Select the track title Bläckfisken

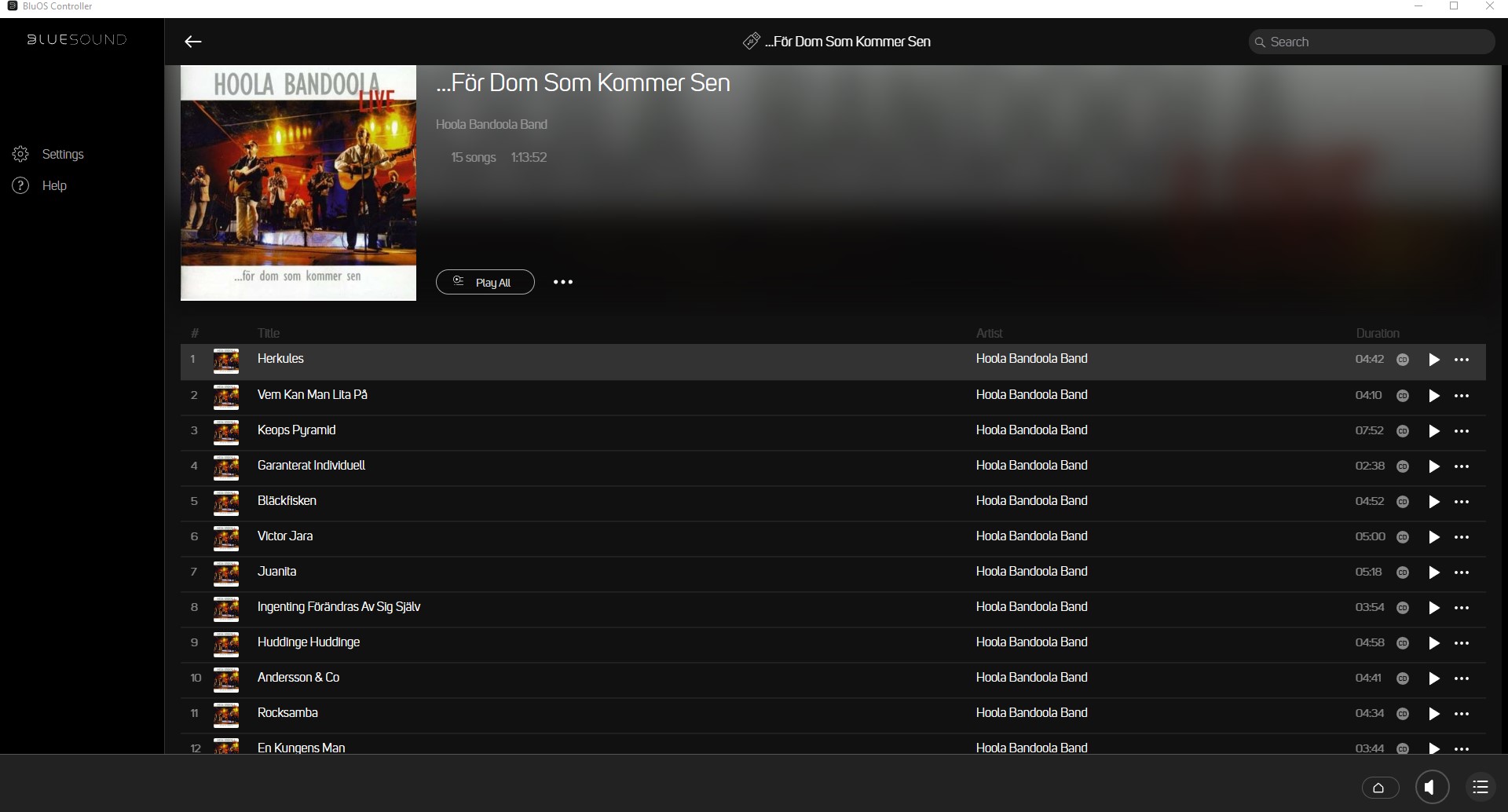point(287,501)
